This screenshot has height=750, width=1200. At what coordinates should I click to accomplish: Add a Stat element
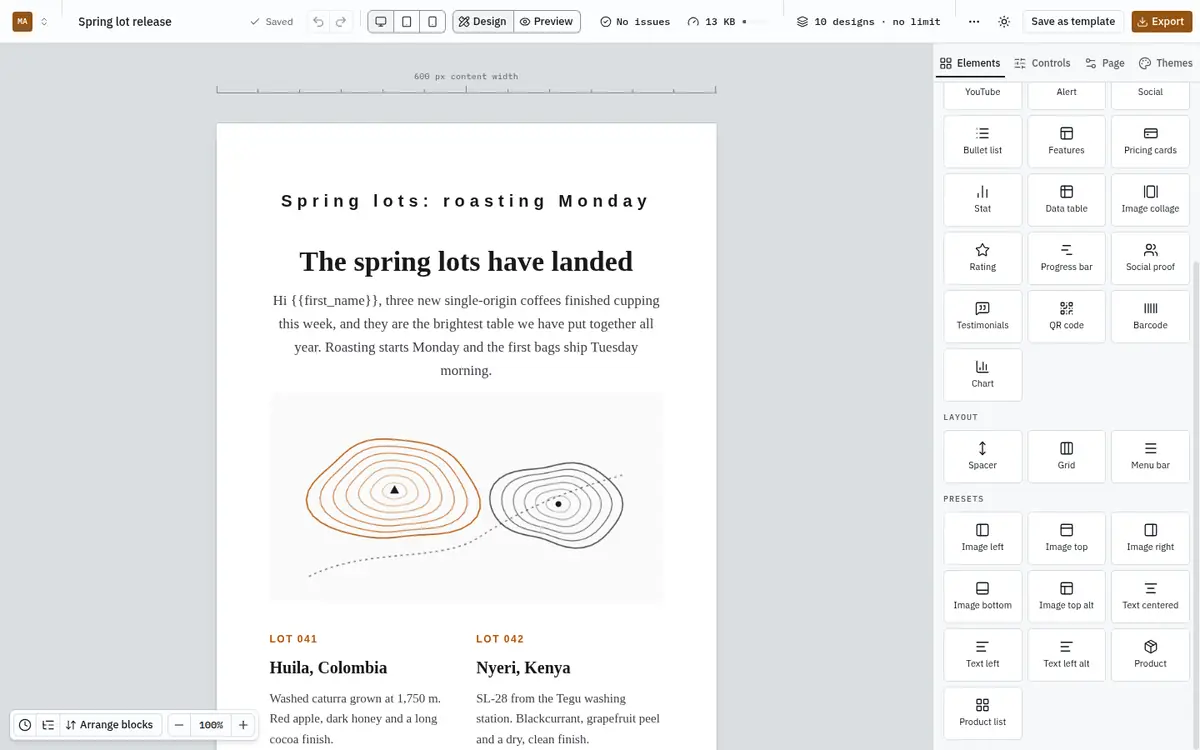(x=983, y=199)
